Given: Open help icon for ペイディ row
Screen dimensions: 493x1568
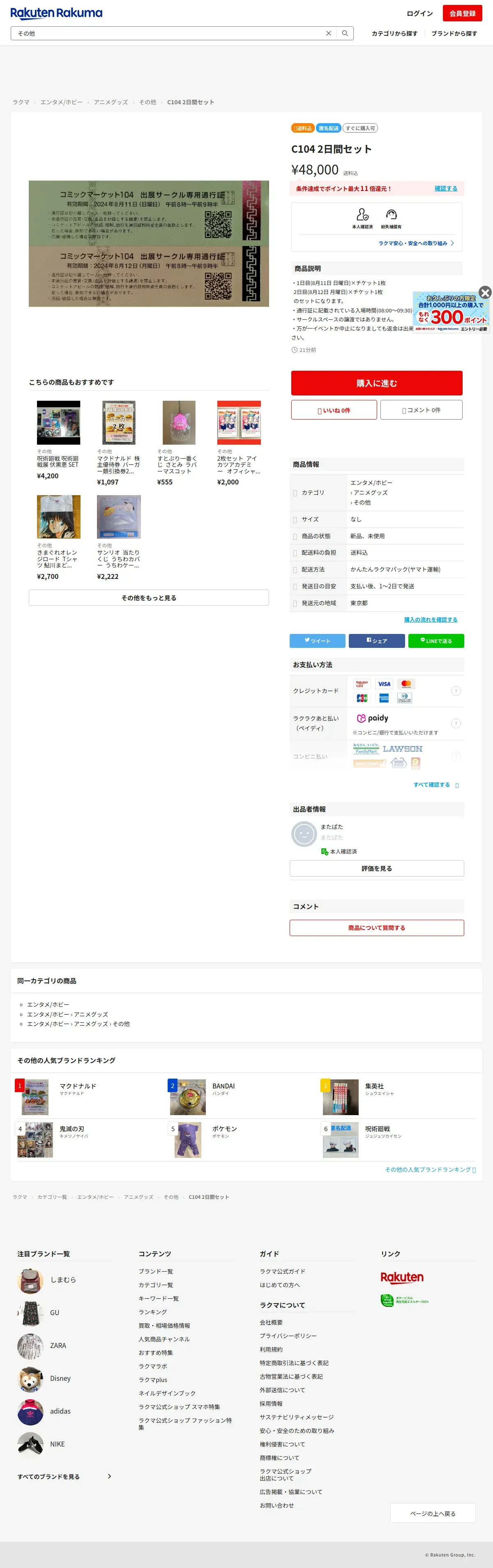Looking at the screenshot, I should click(x=455, y=723).
